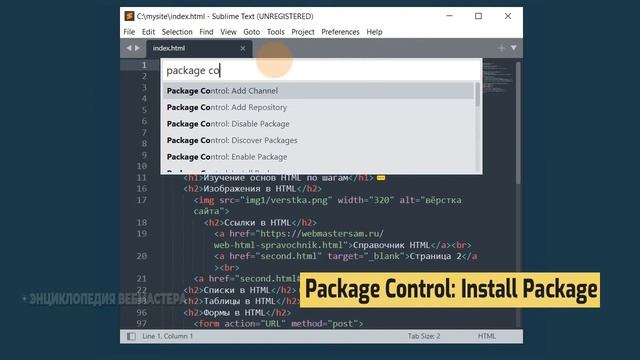This screenshot has height=360, width=640.
Task: Click the img1/verstka.png src value
Action: [286, 200]
